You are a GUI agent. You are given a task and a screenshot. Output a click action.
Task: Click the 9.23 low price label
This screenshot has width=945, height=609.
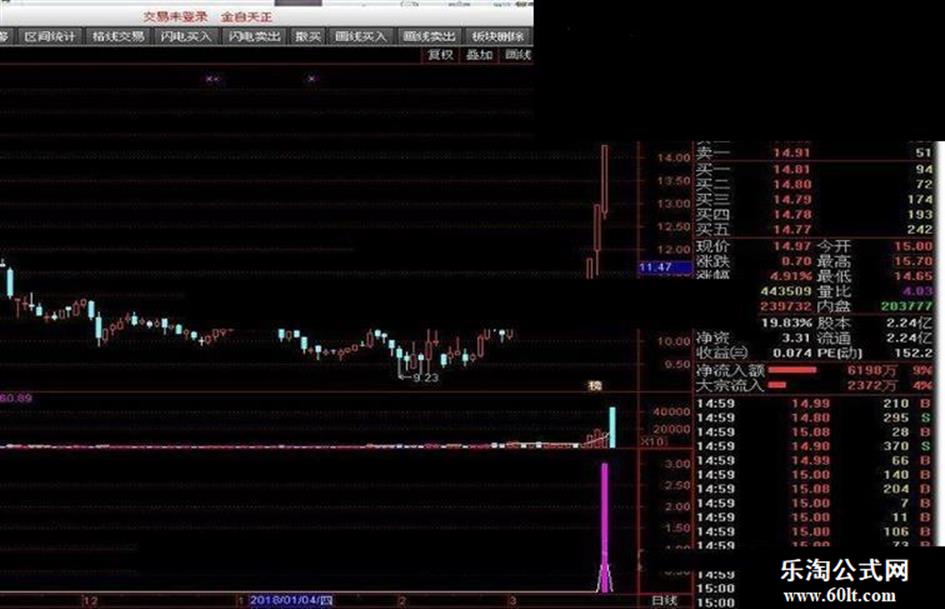[x=425, y=377]
